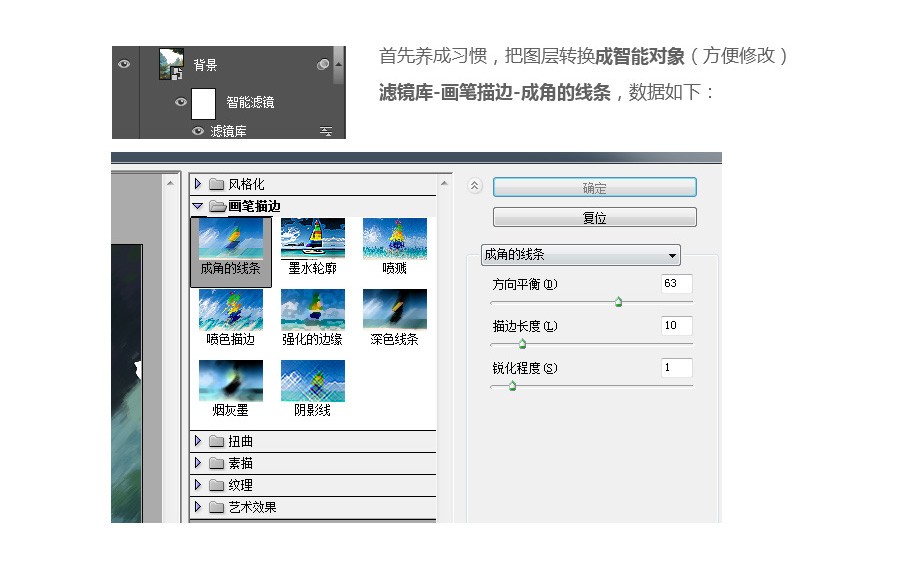This screenshot has height=564, width=900.
Task: Click the 艺术效果 folder icon
Action: [x=216, y=507]
